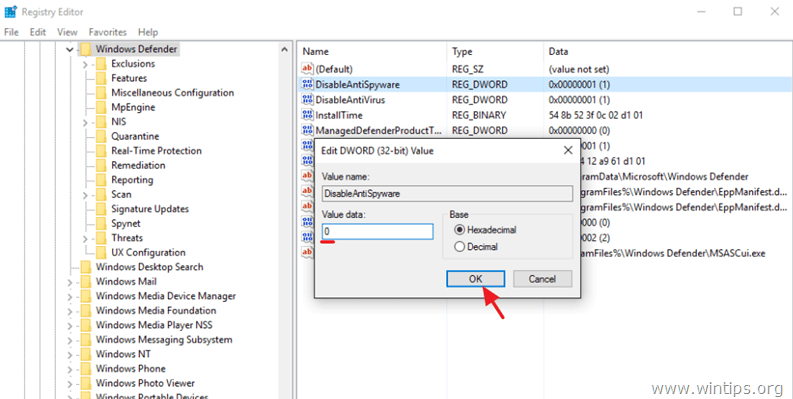
Task: Select the Windows Messaging Subsystem key
Action: 164,340
